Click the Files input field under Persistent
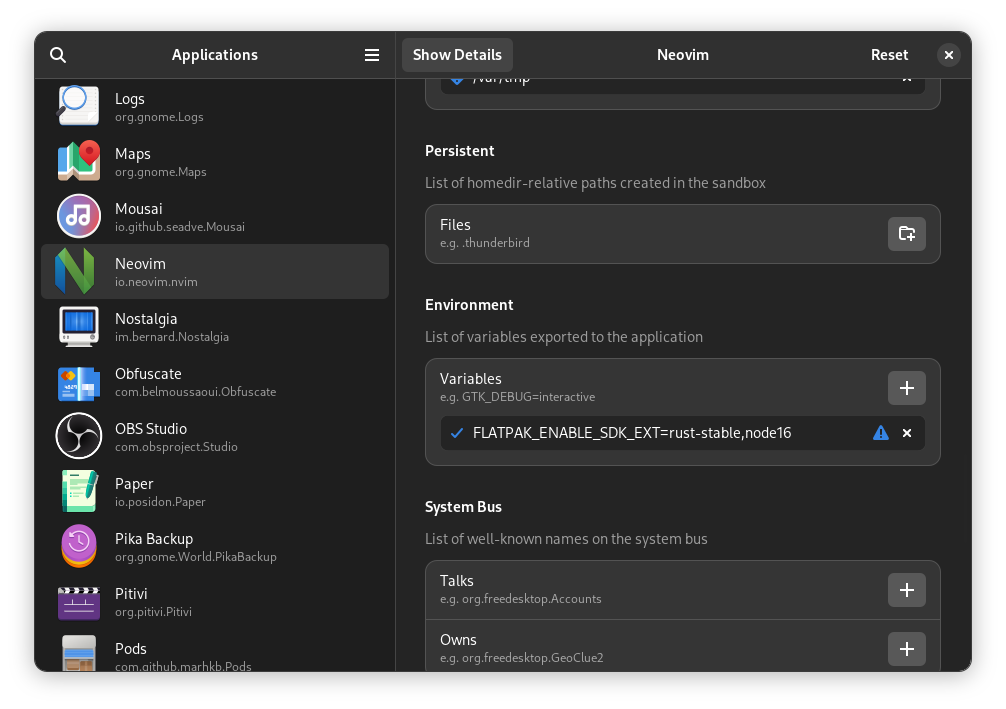Viewport: 1006px width, 709px height. [x=600, y=233]
